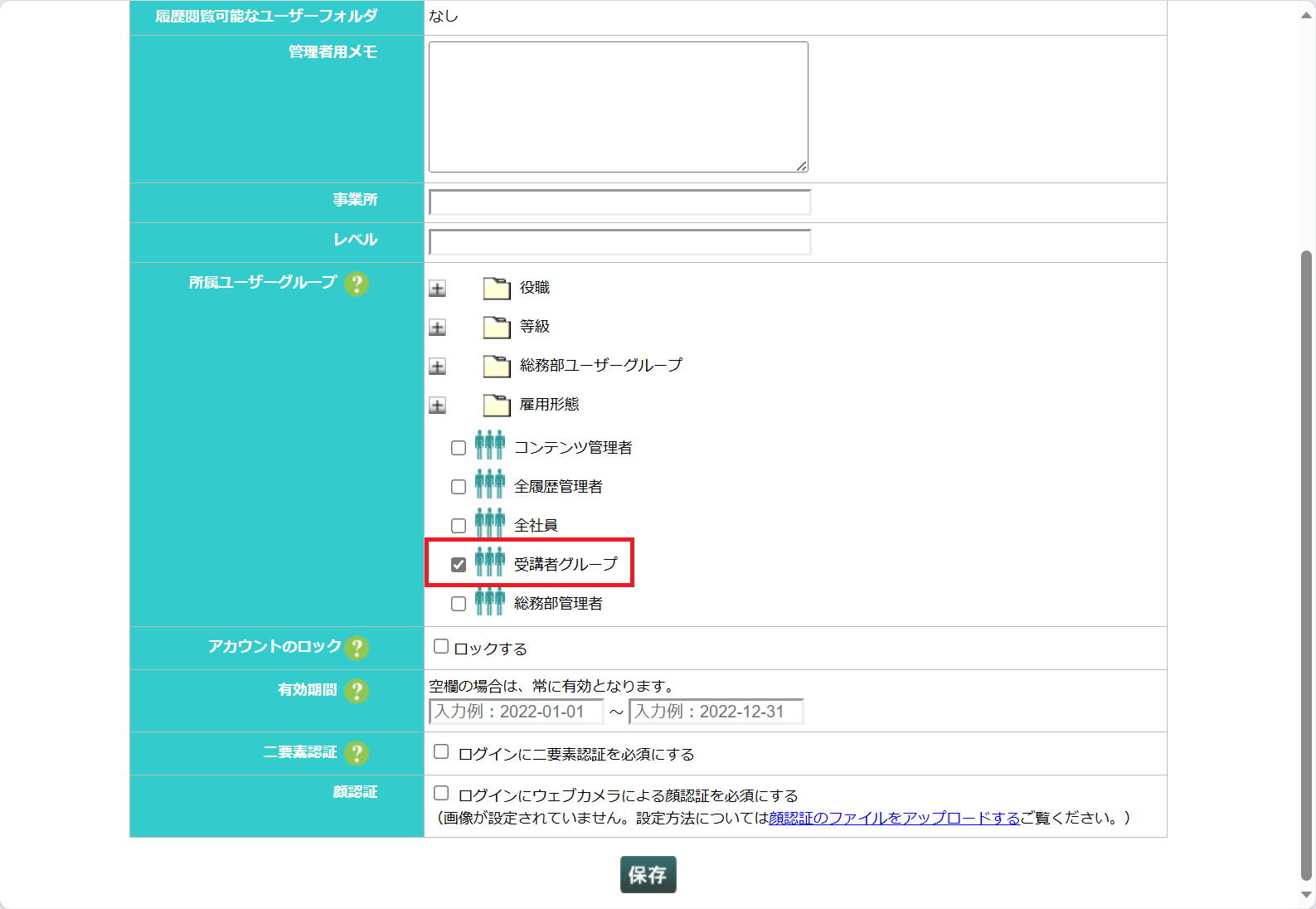The height and width of the screenshot is (909, 1316).
Task: Click the 全社員 group people icon
Action: (490, 523)
